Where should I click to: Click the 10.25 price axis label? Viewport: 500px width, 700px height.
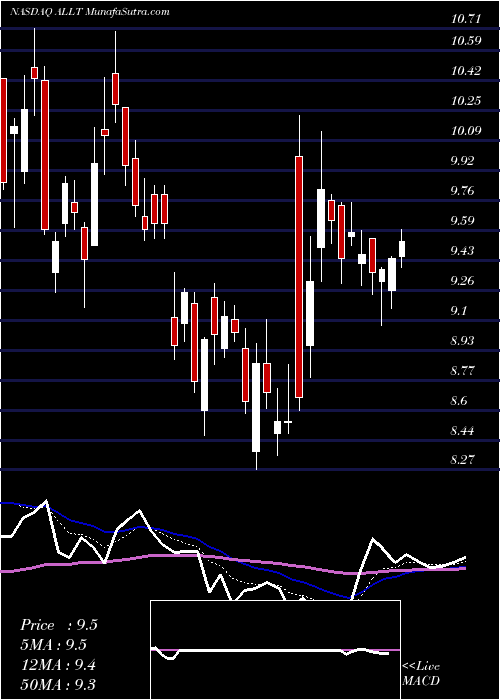[x=467, y=101]
